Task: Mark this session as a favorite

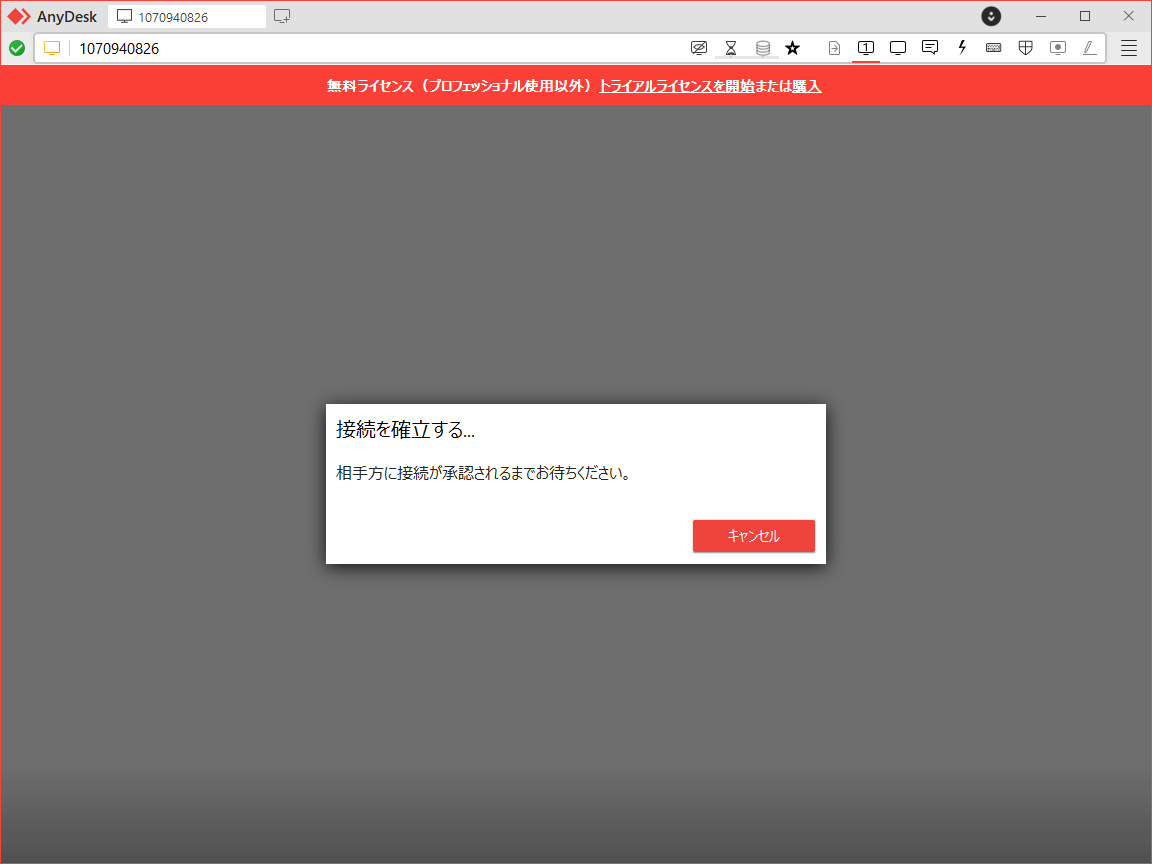Action: click(x=793, y=47)
